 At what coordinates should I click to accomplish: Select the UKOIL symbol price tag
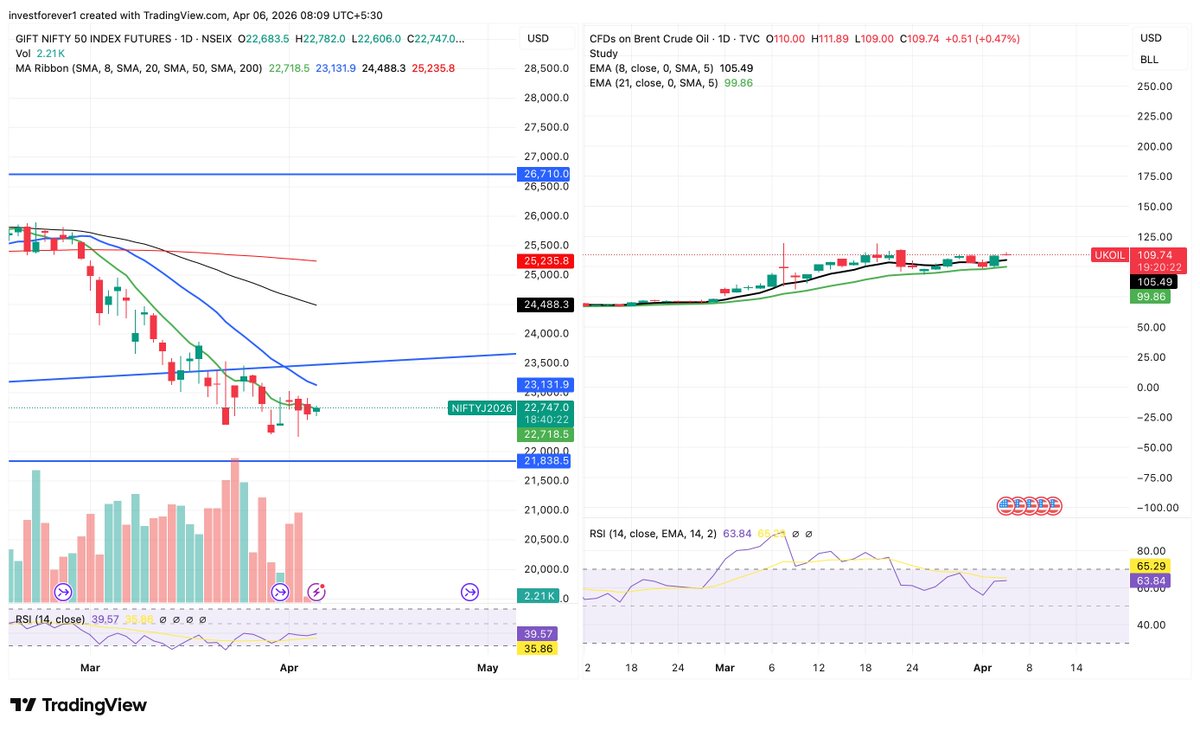click(x=1109, y=255)
